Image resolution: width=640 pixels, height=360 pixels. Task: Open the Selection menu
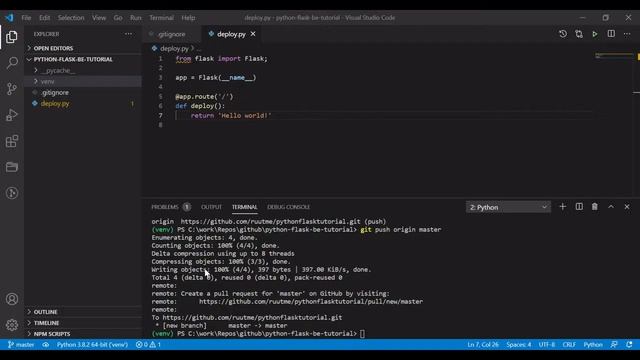click(71, 18)
